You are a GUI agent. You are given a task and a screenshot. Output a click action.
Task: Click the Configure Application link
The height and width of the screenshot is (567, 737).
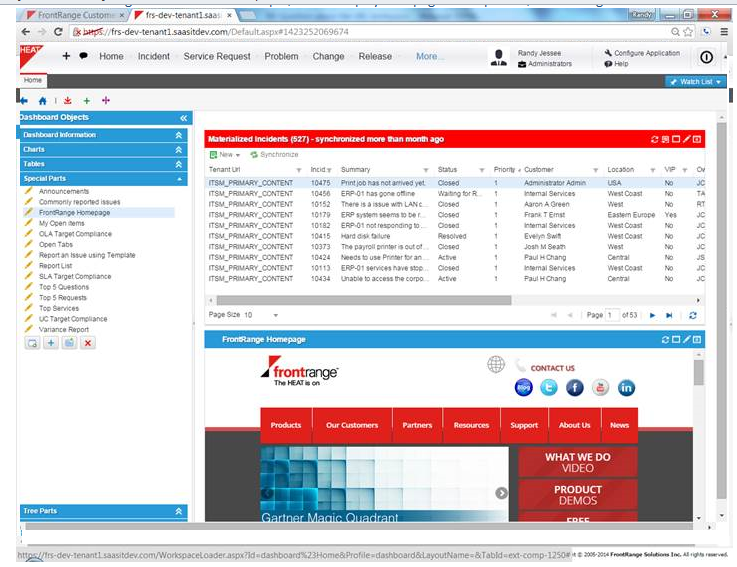(x=646, y=52)
